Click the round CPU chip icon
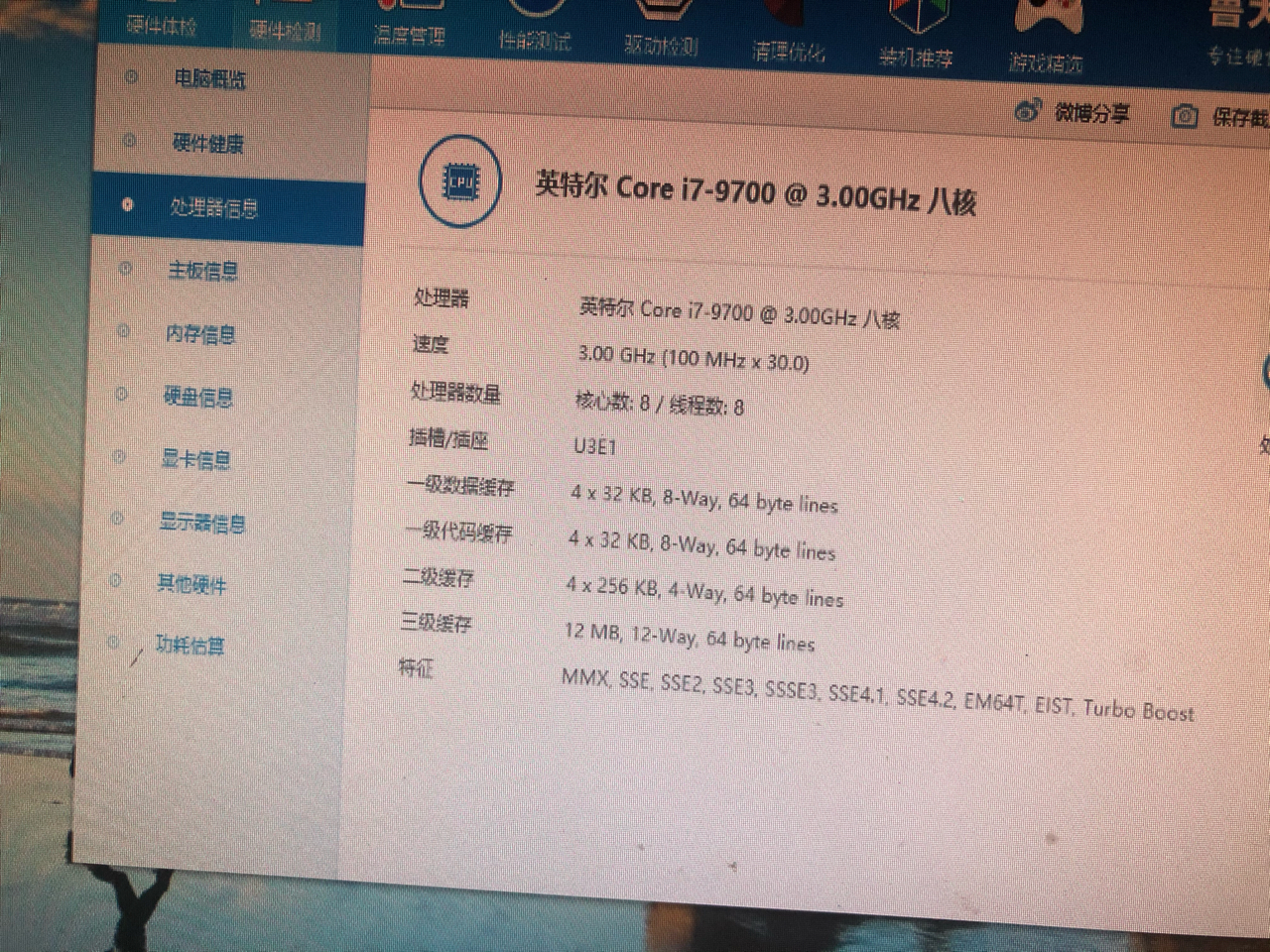The height and width of the screenshot is (952, 1270). 459,181
